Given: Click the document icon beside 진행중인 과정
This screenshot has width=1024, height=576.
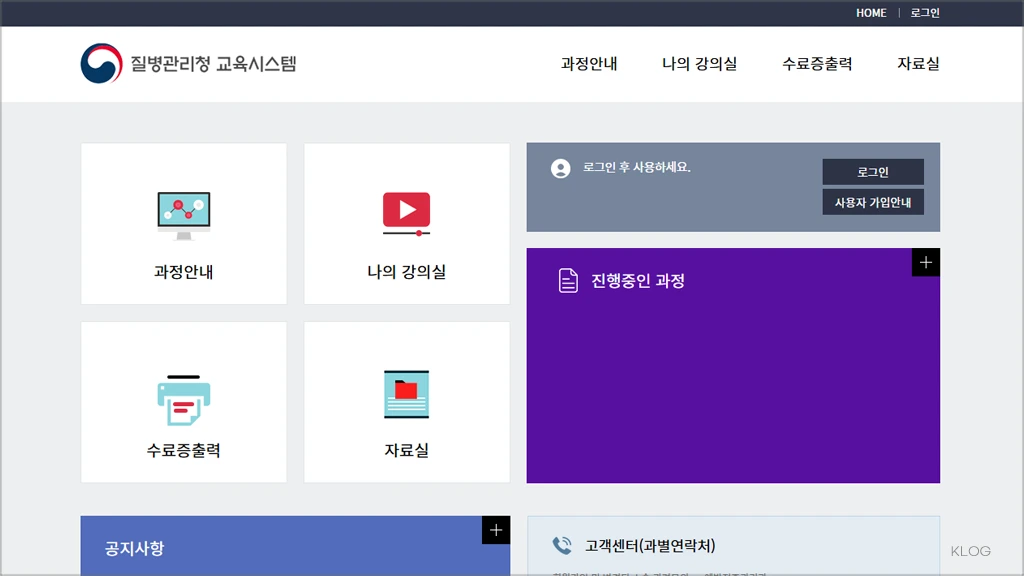Looking at the screenshot, I should click(x=566, y=280).
